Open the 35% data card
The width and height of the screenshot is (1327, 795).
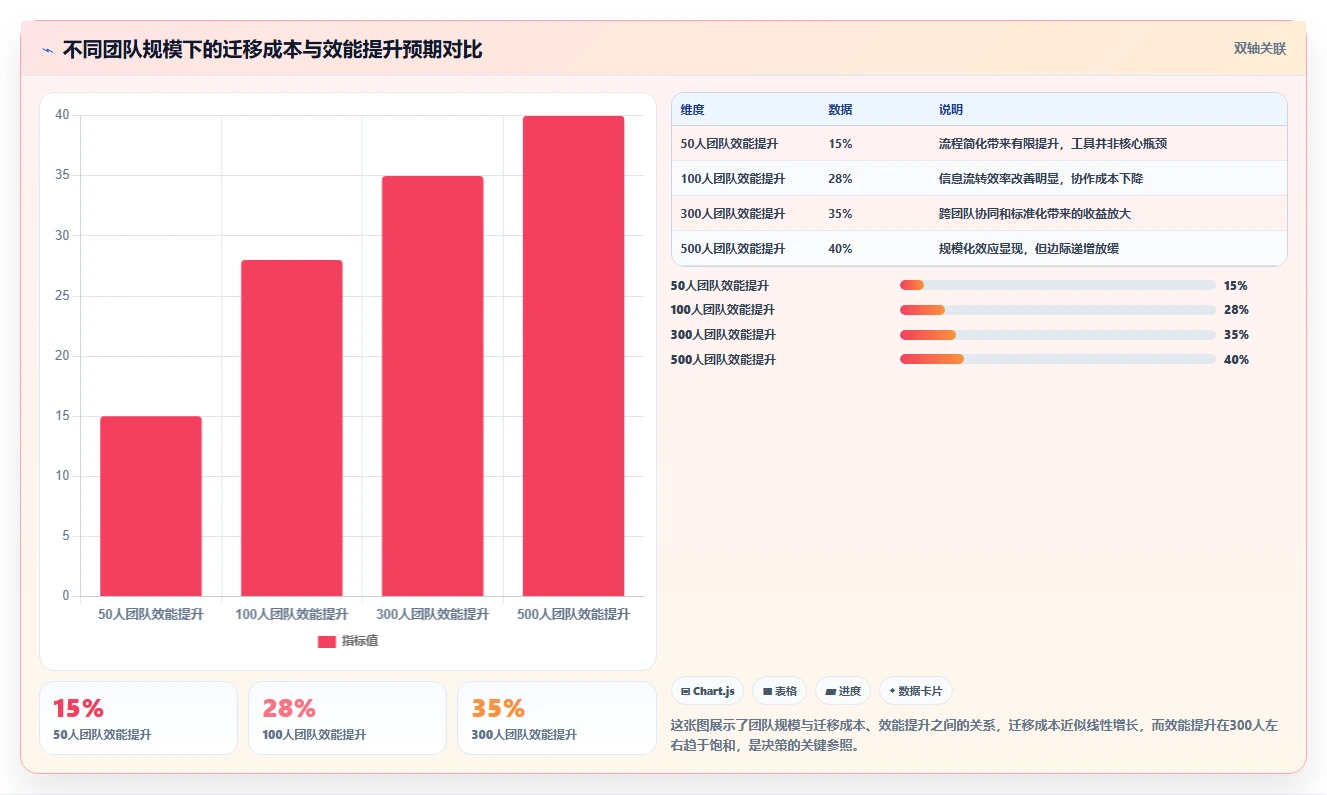tap(557, 718)
